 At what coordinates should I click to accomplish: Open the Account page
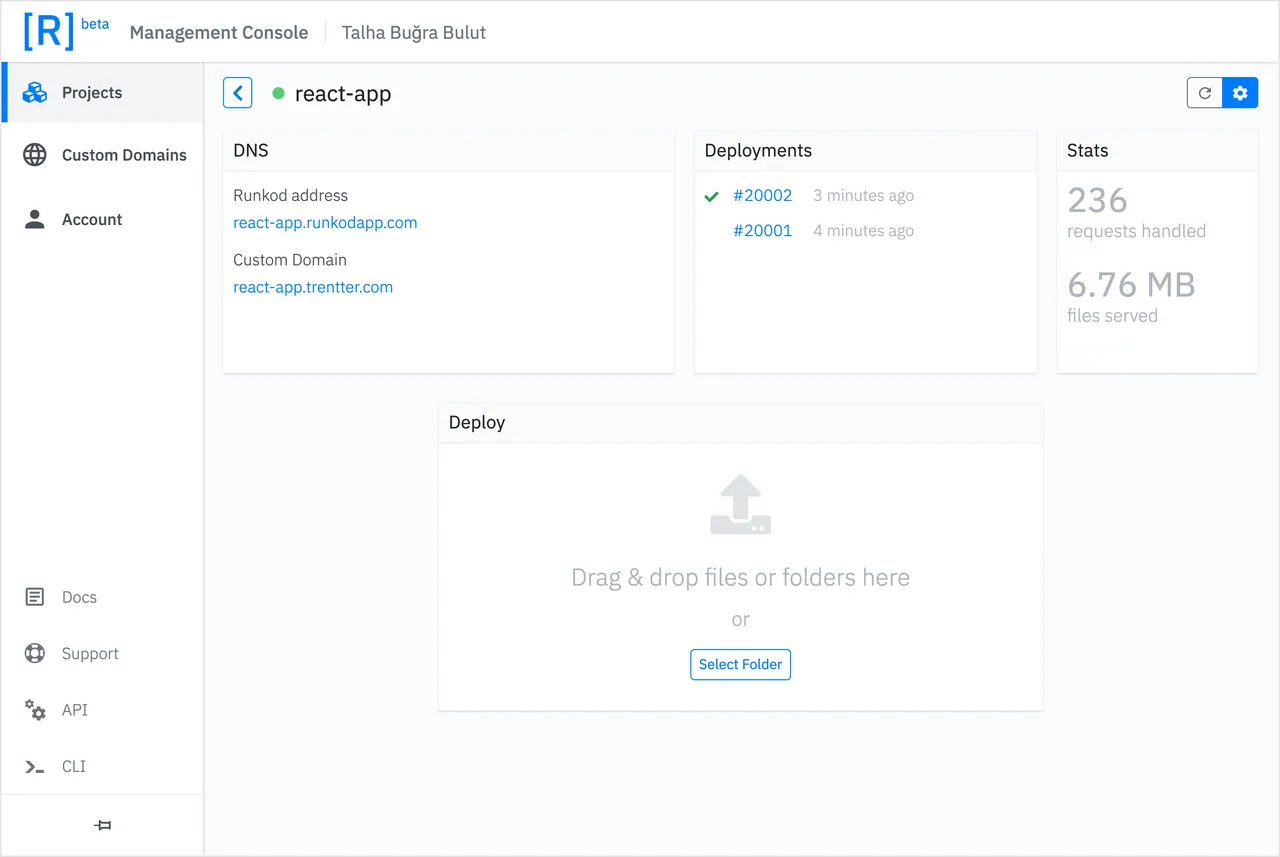[102, 219]
